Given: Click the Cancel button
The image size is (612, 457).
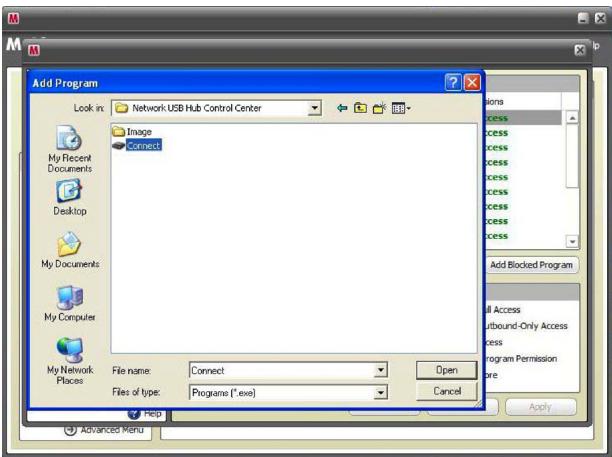Looking at the screenshot, I should coord(447,391).
